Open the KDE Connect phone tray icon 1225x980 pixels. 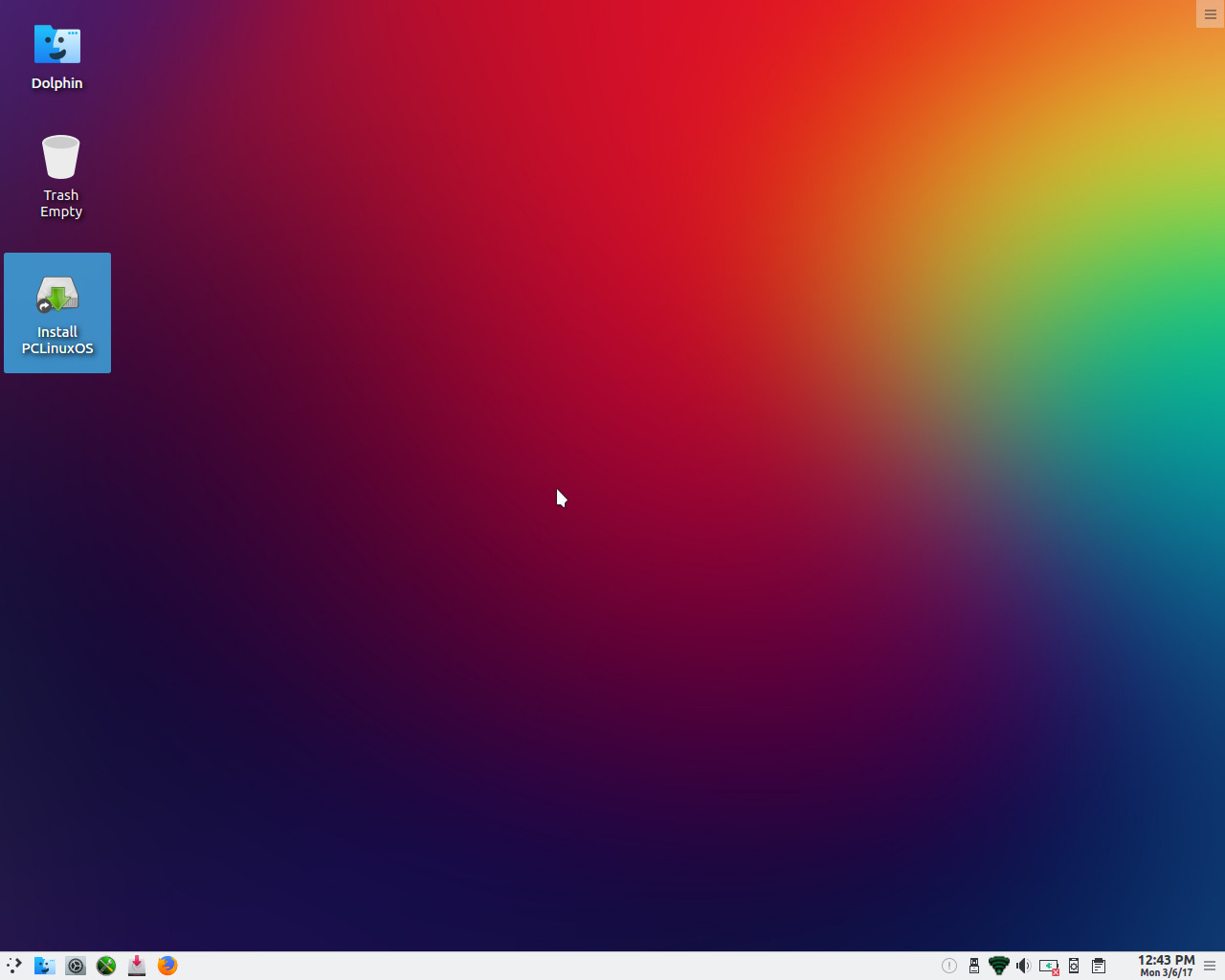point(1074,966)
